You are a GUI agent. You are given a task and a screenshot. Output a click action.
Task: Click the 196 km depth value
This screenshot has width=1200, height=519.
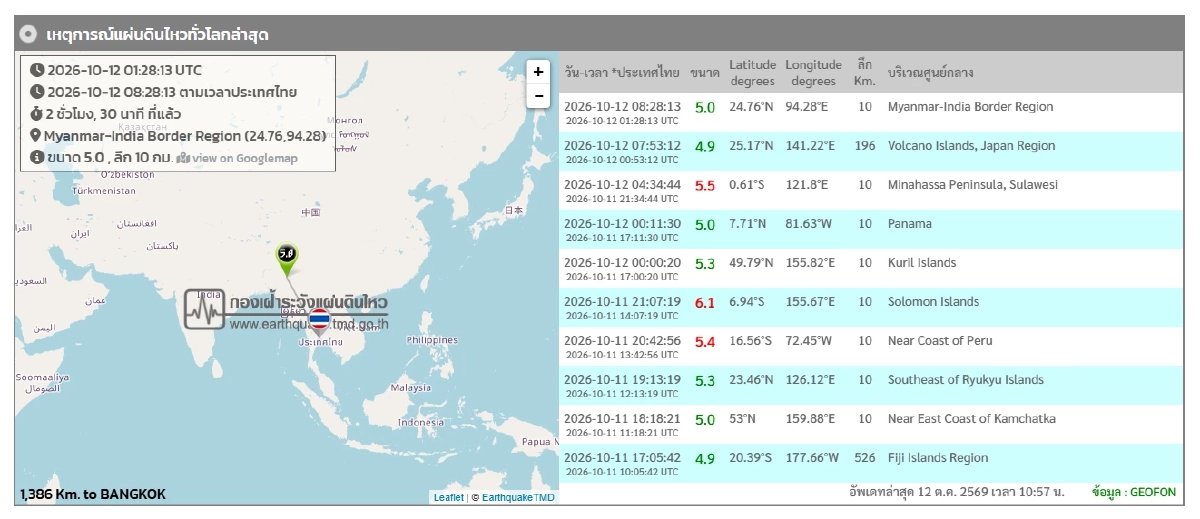click(x=865, y=146)
